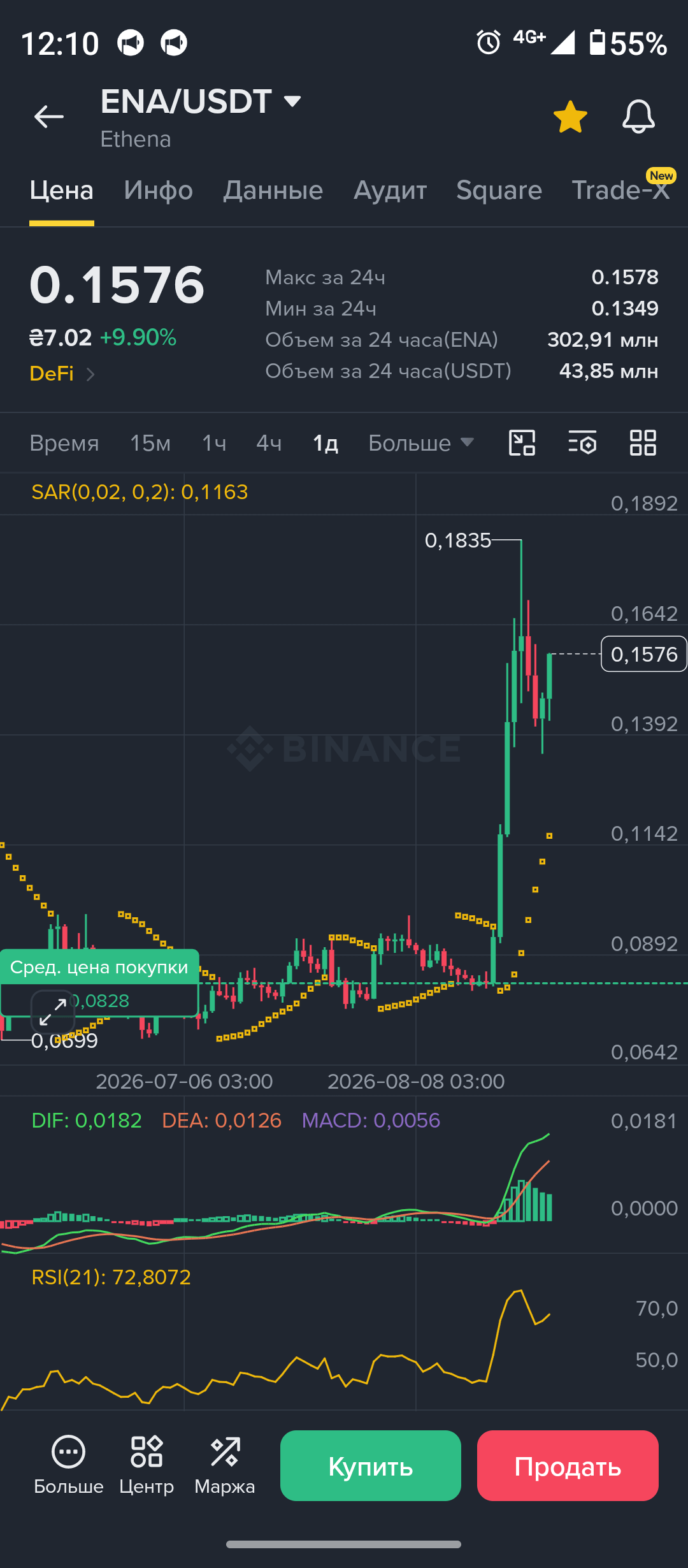Expand the ENA/USDT pair dropdown
688x1568 pixels.
coord(292,101)
